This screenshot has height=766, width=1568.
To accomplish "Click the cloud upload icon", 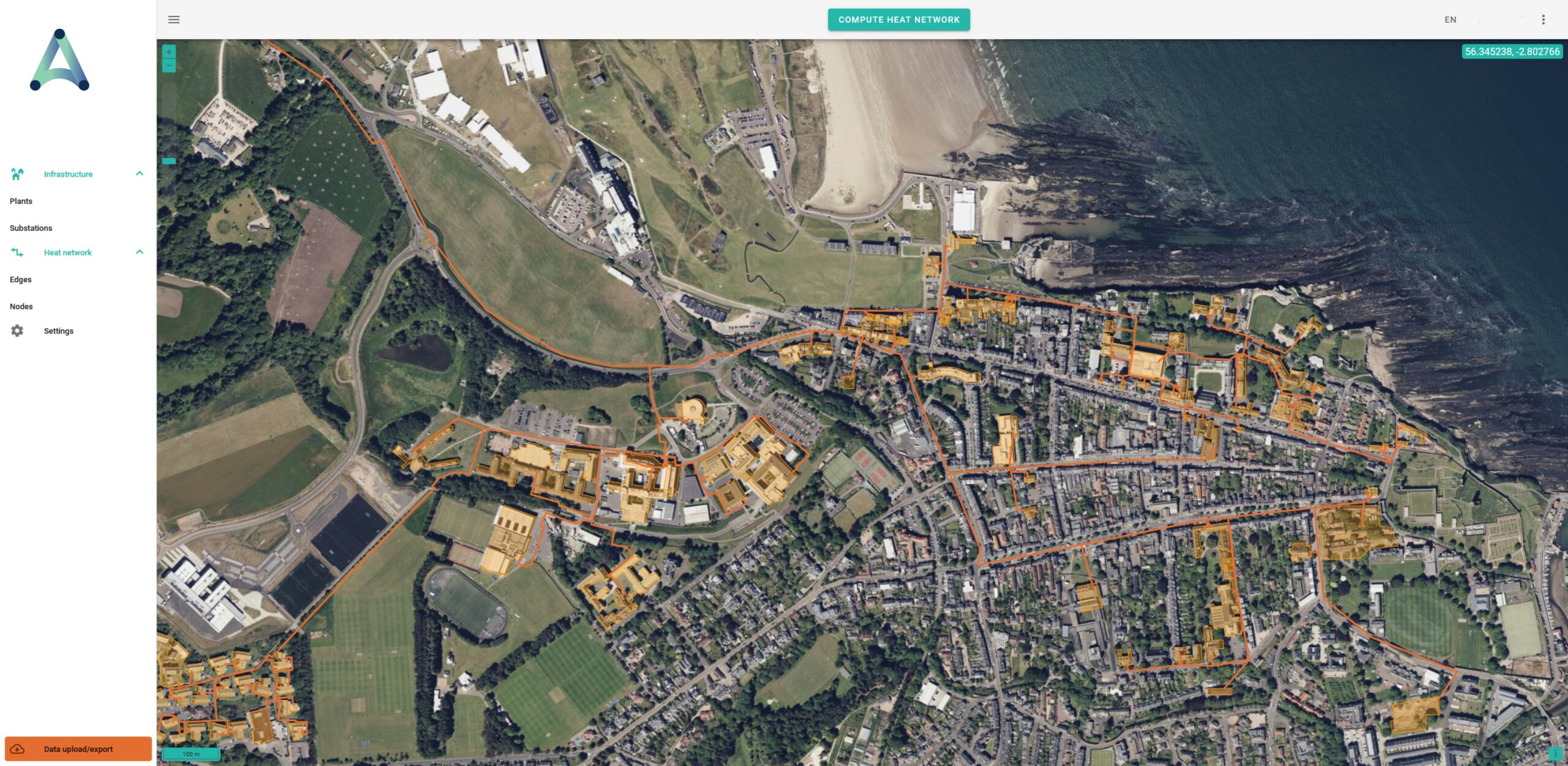I will coord(18,749).
